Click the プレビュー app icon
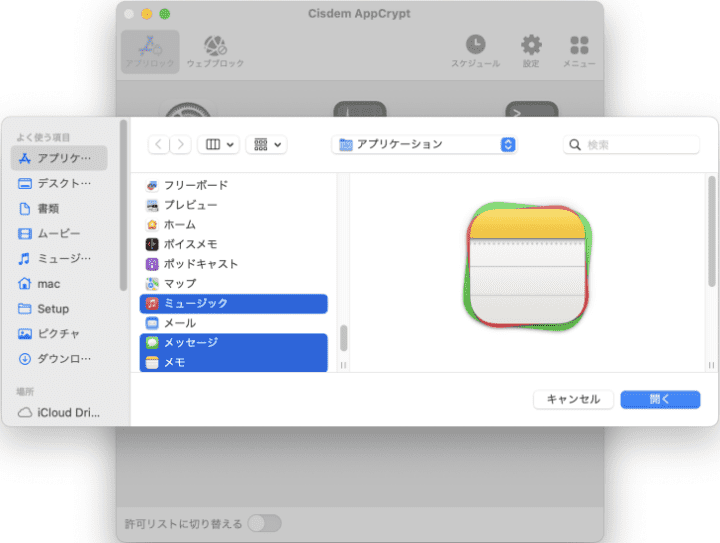720x543 pixels. click(x=152, y=205)
